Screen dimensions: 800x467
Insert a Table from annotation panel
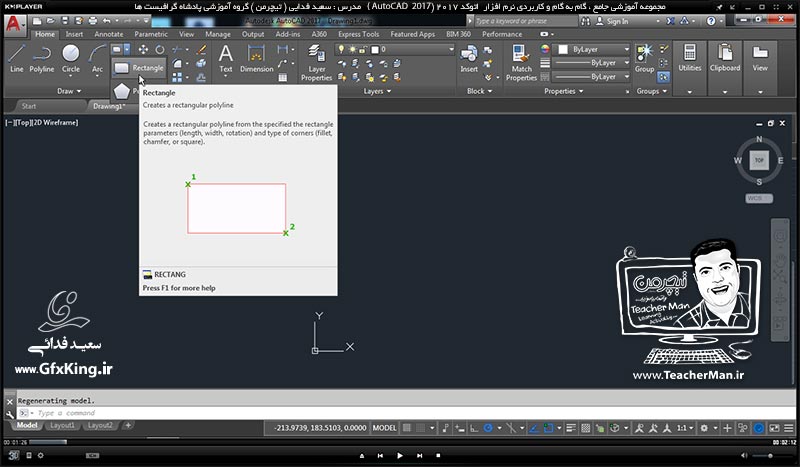283,78
